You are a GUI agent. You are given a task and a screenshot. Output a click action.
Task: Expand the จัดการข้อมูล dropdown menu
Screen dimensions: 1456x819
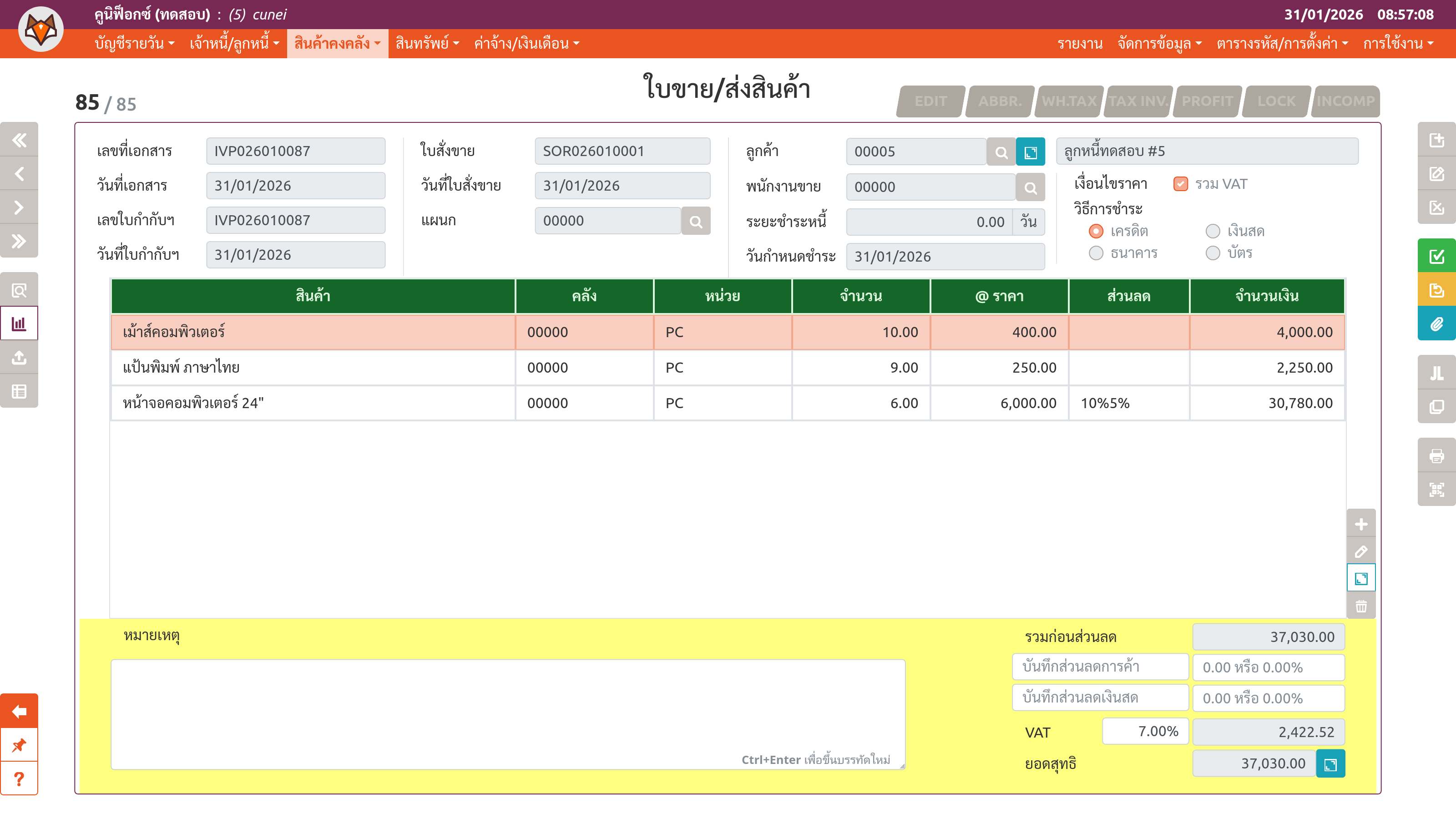point(1159,44)
